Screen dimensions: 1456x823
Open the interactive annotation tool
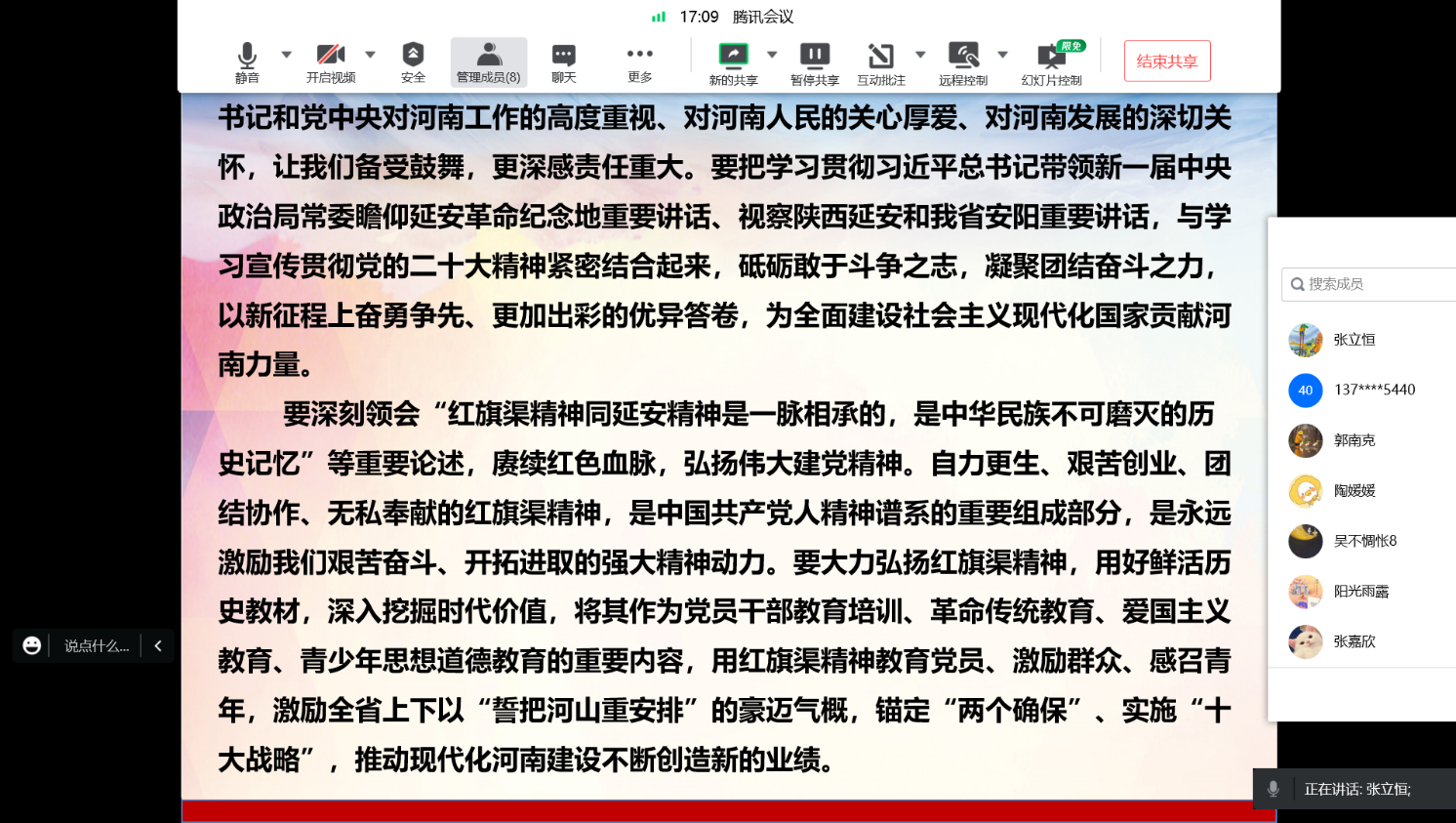click(x=881, y=63)
